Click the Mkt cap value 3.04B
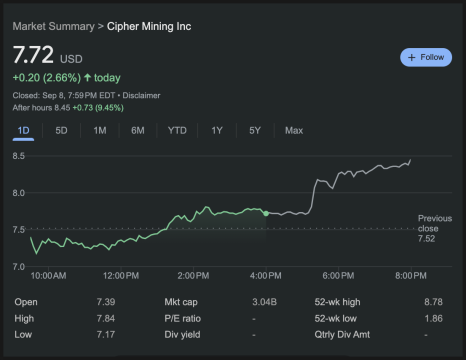This screenshot has height=360, width=466. (264, 302)
